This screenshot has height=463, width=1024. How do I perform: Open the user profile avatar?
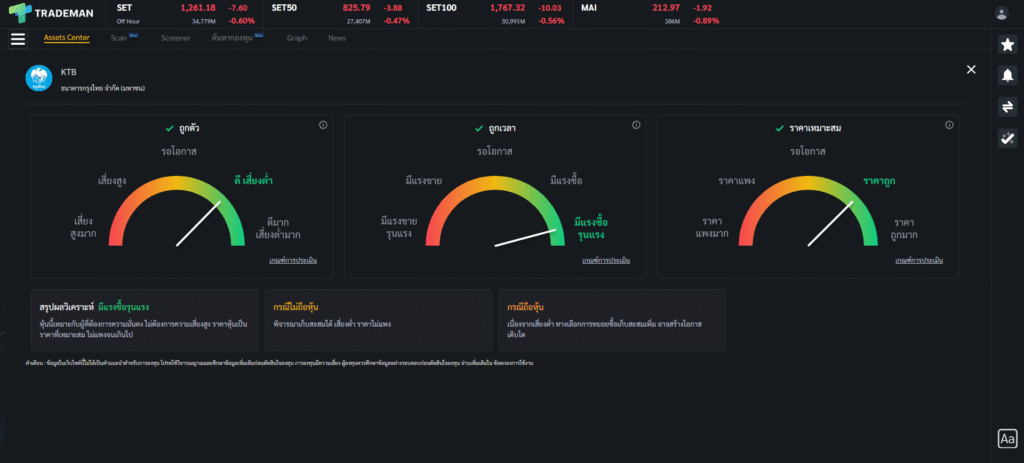(x=1002, y=13)
